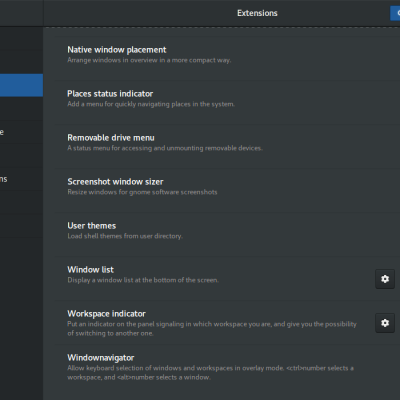Click the Extensions header title
The height and width of the screenshot is (400, 400).
257,13
